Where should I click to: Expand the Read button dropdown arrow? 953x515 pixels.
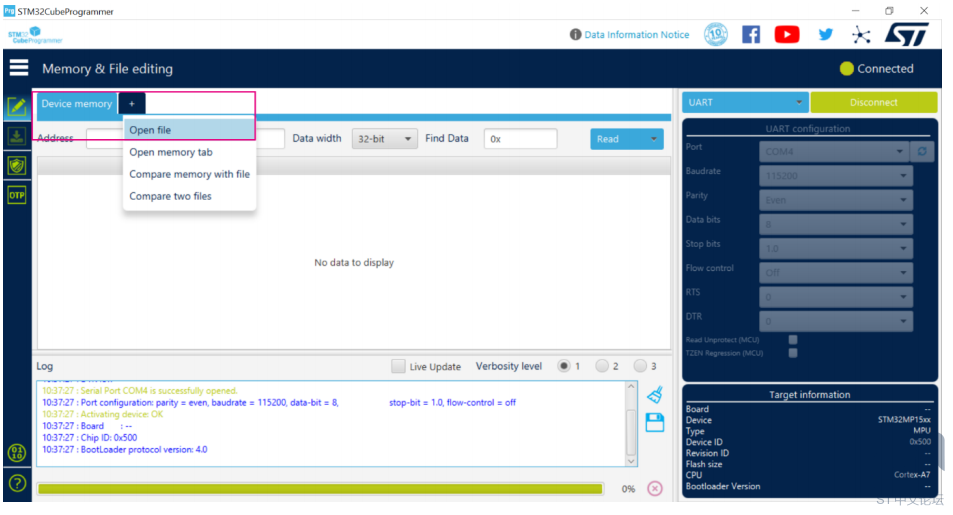(x=653, y=139)
